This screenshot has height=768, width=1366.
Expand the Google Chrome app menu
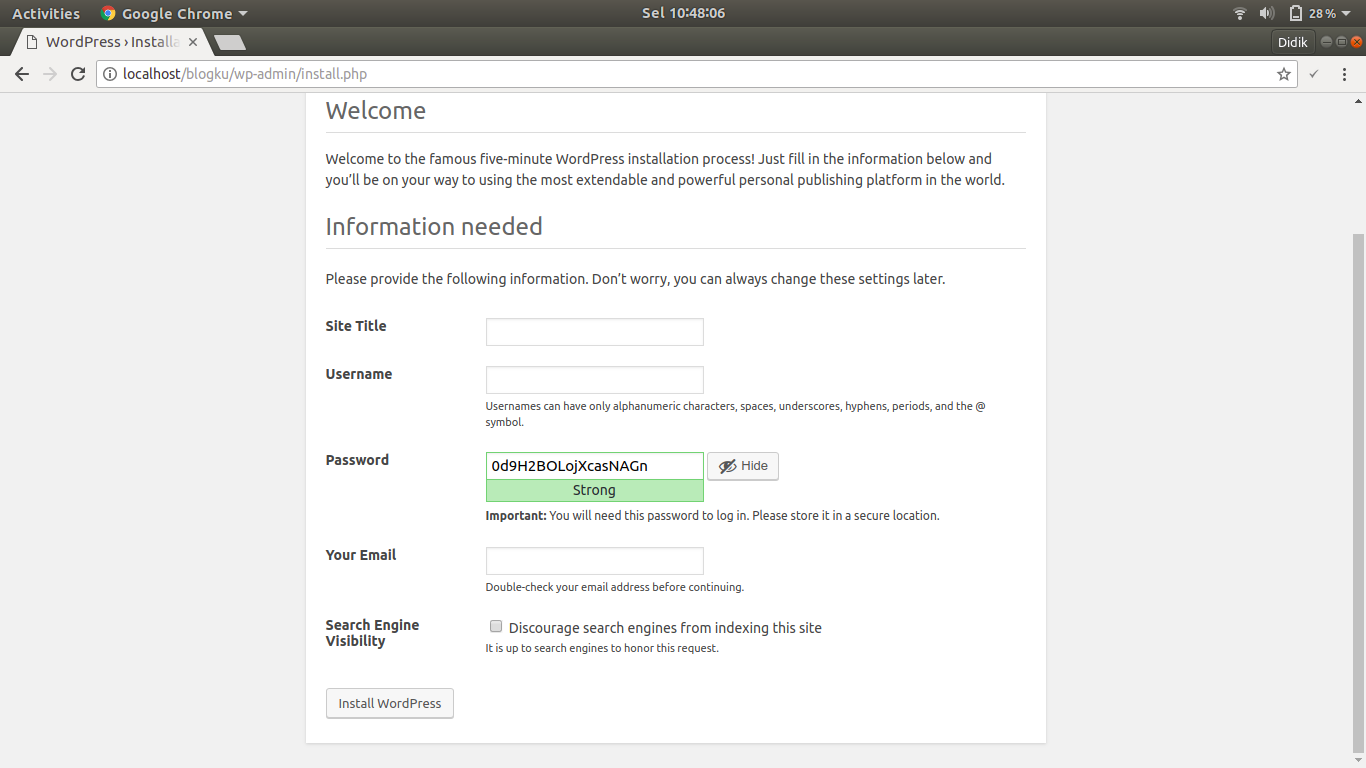point(174,14)
